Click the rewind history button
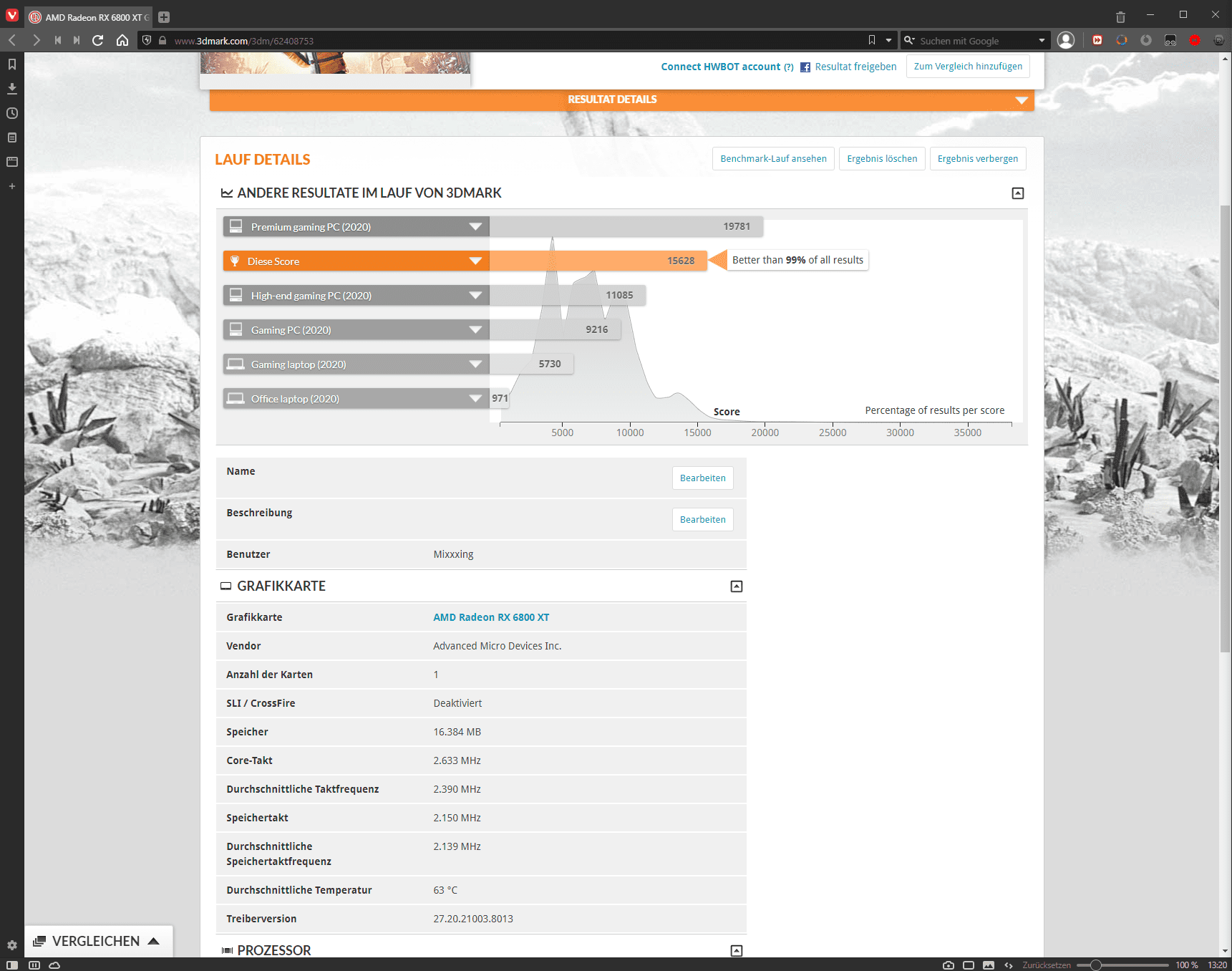 [x=58, y=40]
